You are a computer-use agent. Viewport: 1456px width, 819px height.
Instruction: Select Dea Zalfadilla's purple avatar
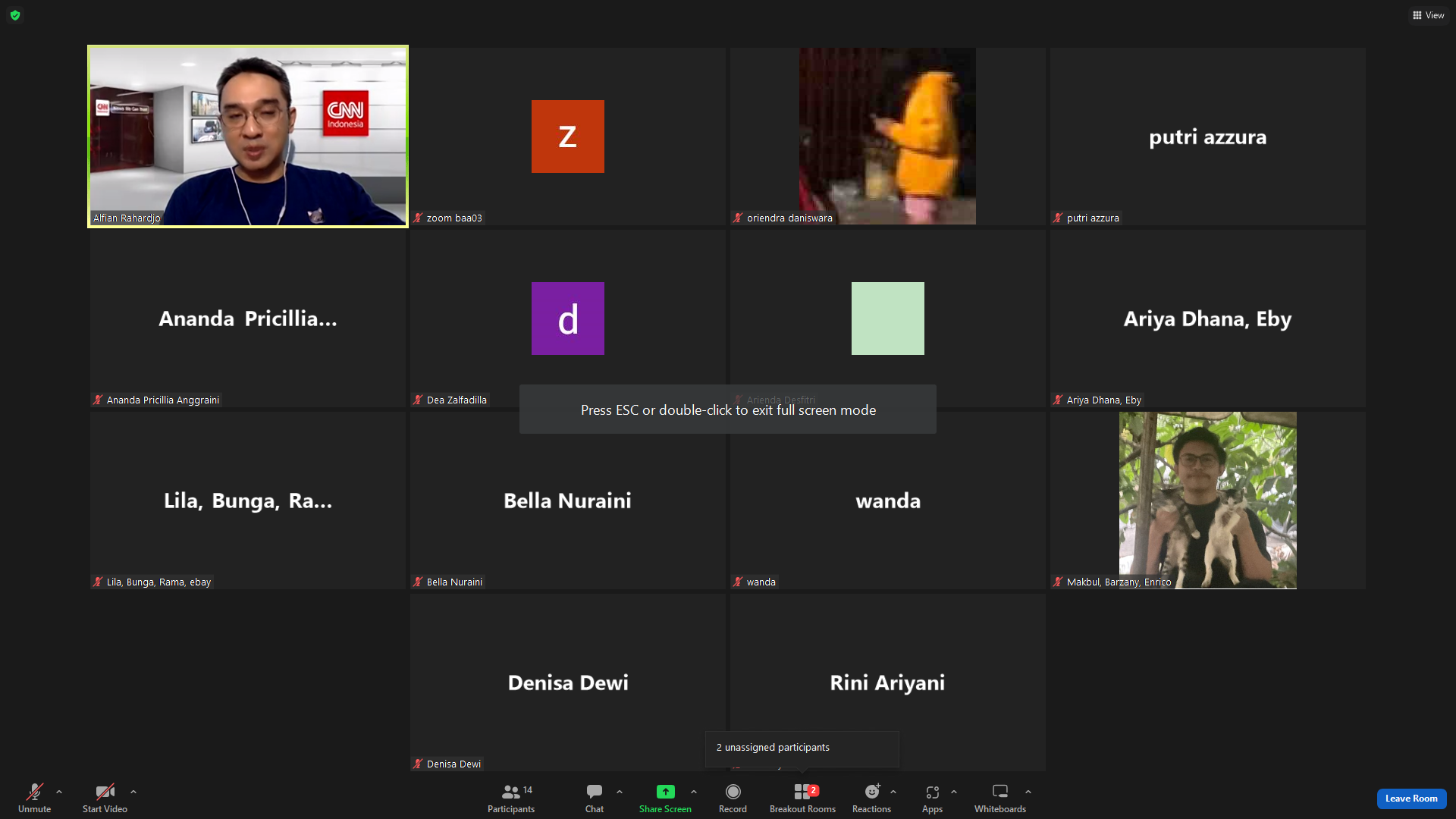click(568, 318)
